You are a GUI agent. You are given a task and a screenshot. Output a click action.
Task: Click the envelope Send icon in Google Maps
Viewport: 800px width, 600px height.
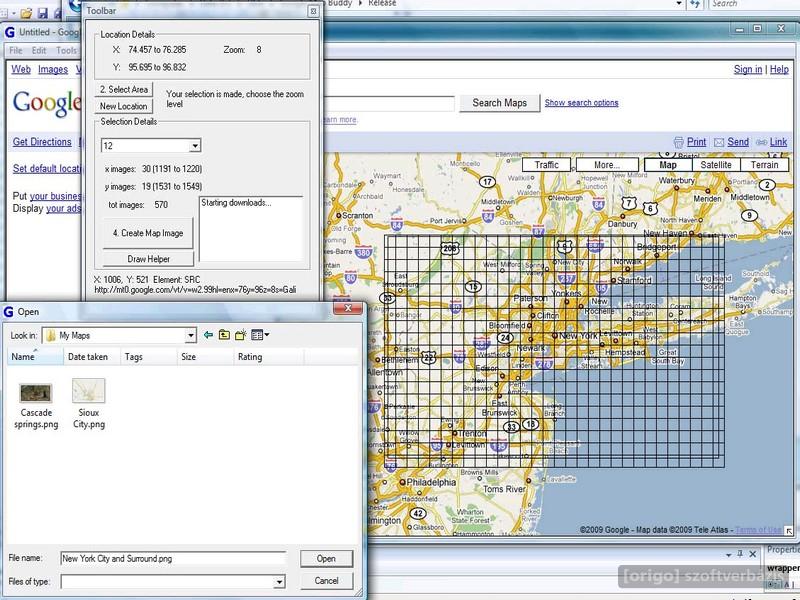[719, 142]
